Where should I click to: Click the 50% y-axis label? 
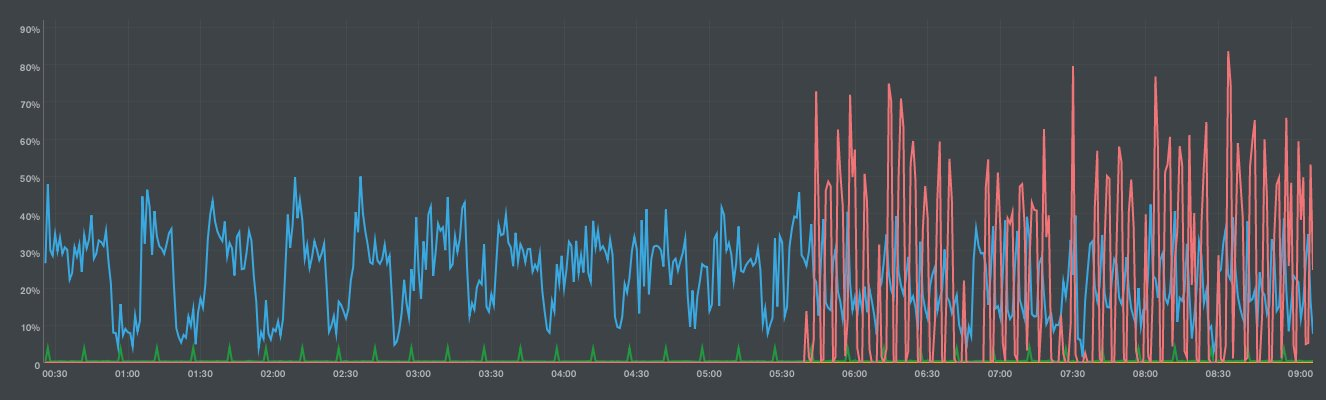(x=30, y=179)
